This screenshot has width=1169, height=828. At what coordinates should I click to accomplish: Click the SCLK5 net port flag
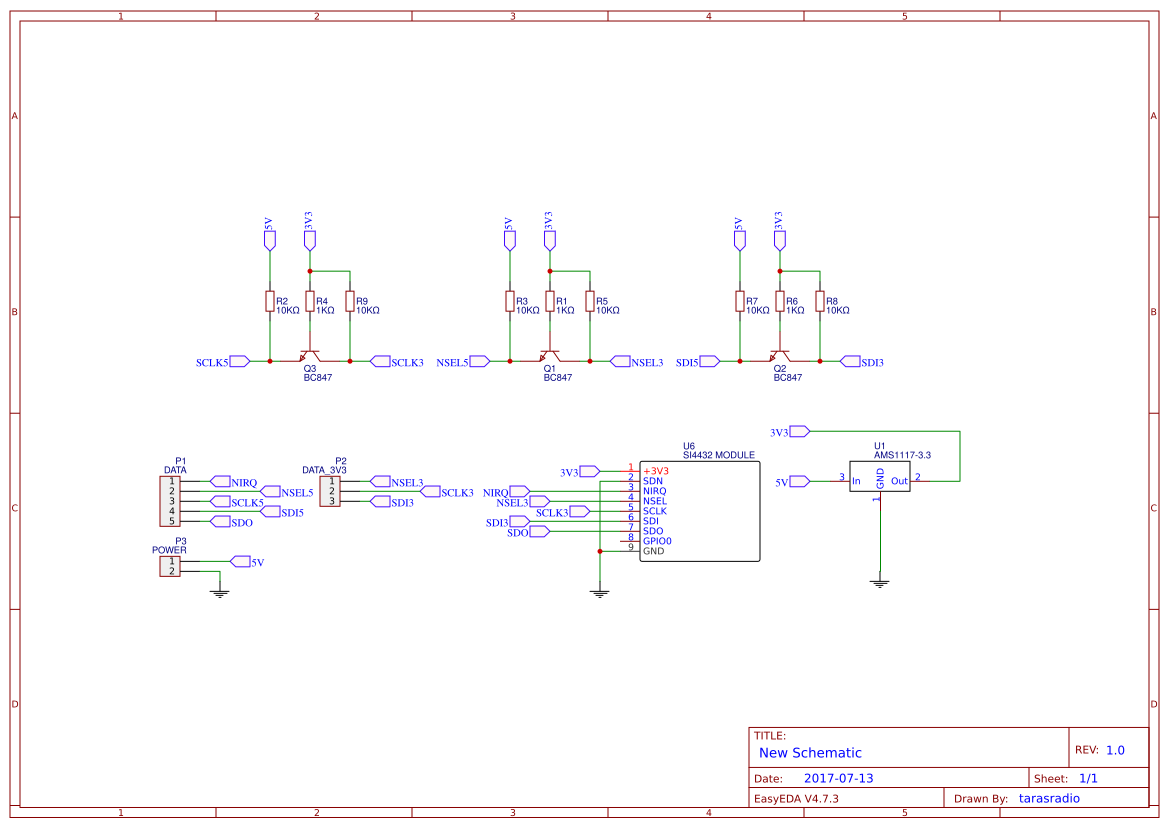239,361
